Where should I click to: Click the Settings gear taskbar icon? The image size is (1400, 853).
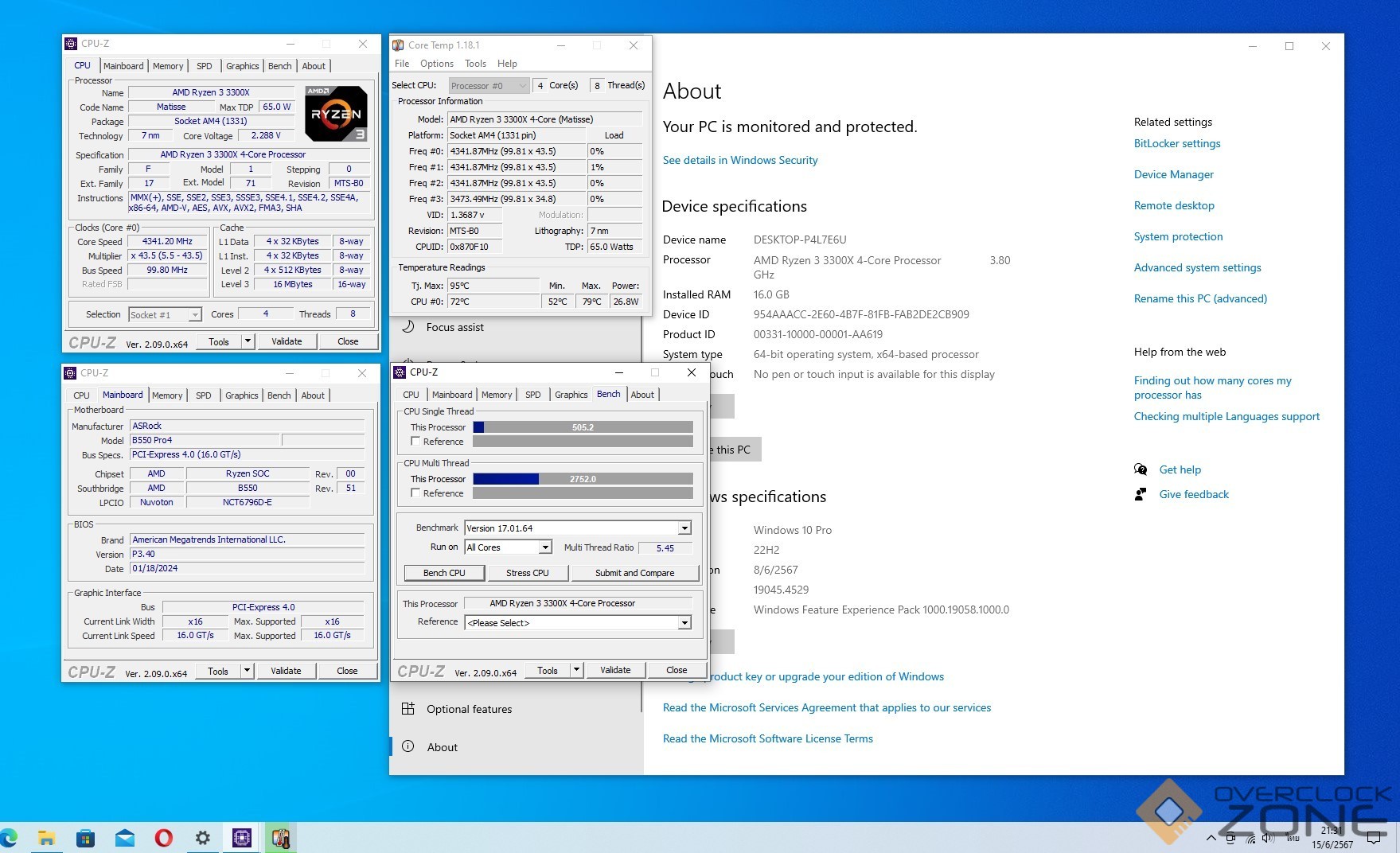[203, 837]
